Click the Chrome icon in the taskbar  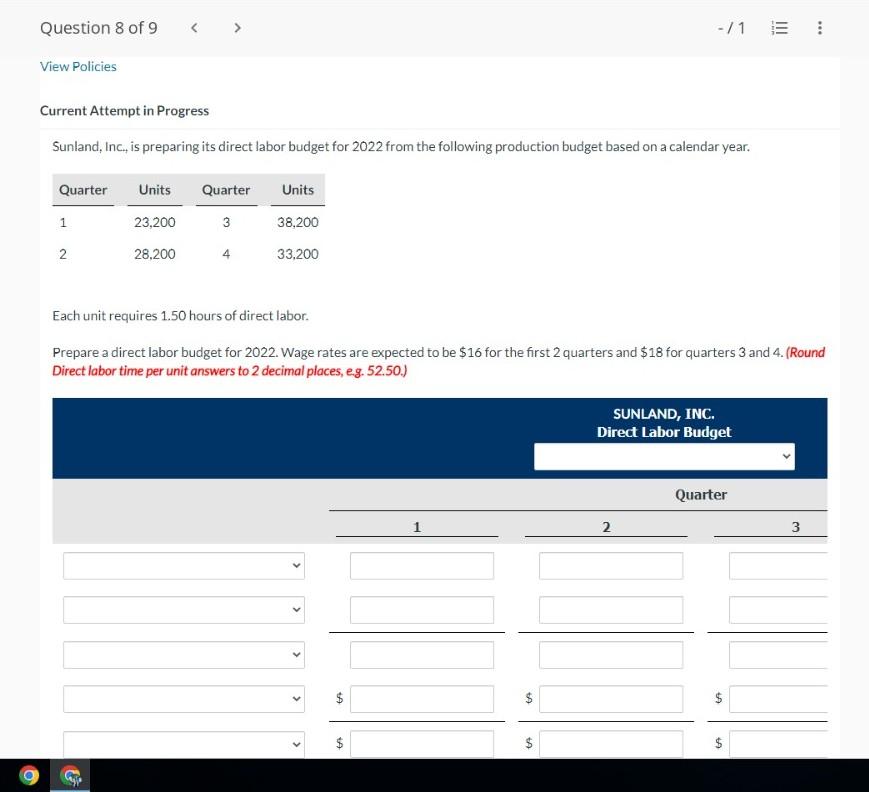[29, 775]
